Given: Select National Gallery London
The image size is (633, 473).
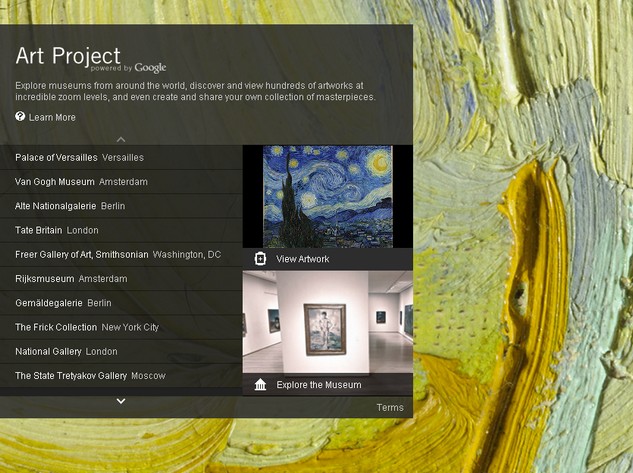Looking at the screenshot, I should tap(121, 351).
